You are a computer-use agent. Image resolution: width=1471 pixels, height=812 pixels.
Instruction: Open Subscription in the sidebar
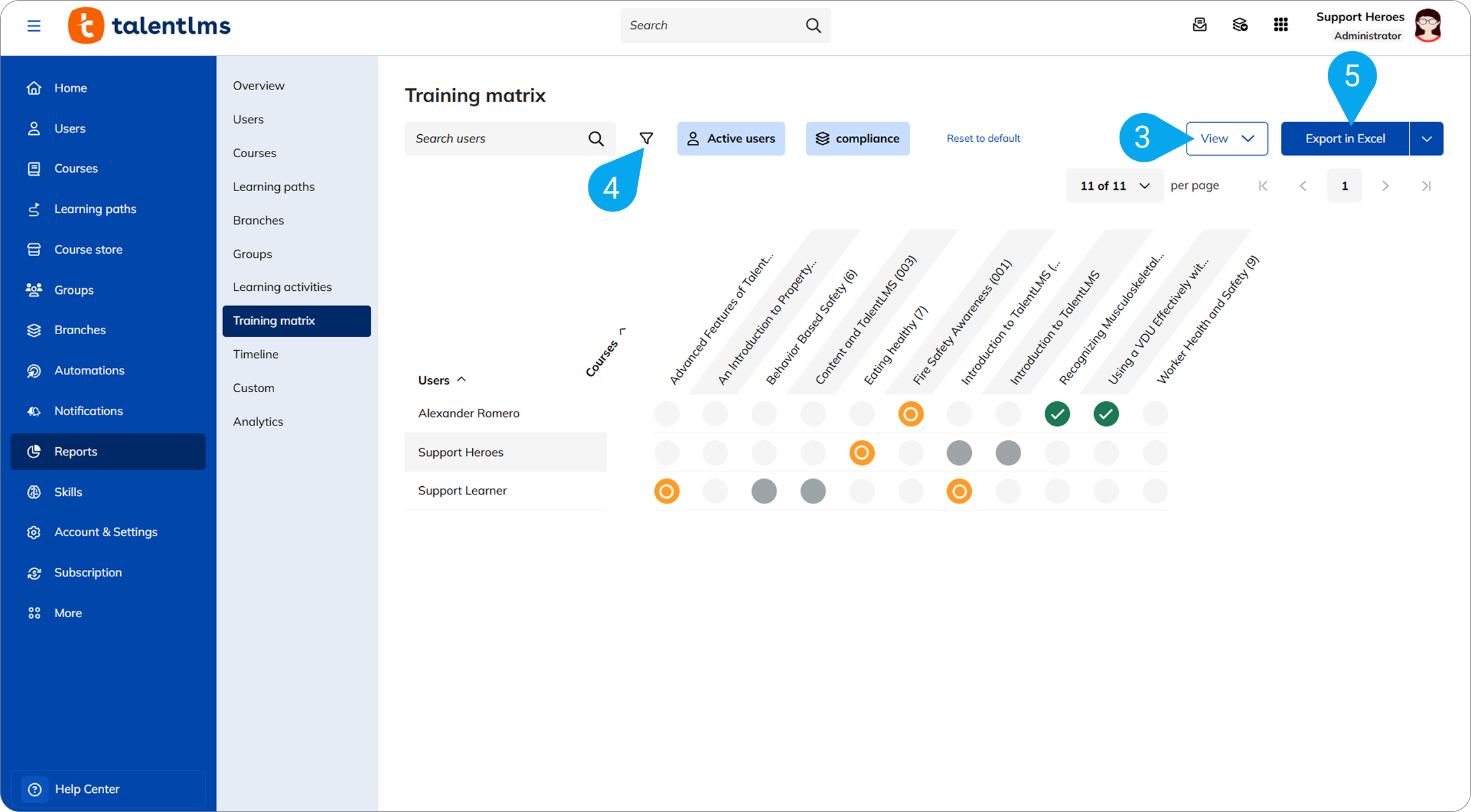(x=108, y=572)
